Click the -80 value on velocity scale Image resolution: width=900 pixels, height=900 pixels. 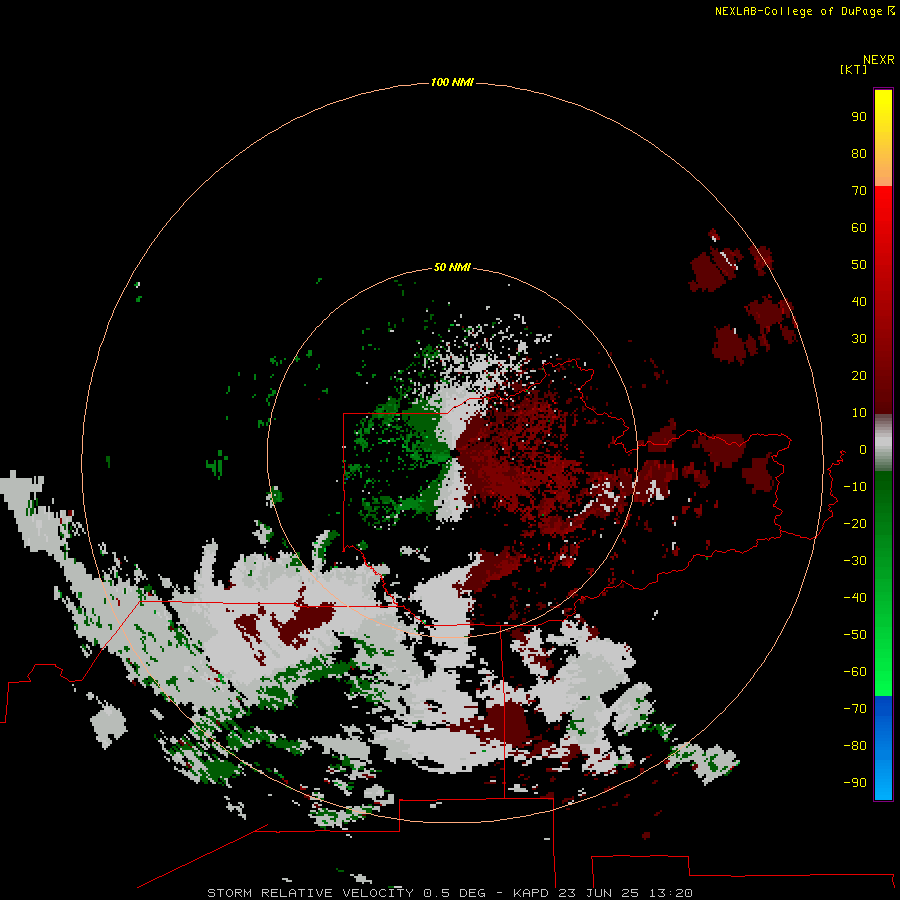[x=855, y=746]
